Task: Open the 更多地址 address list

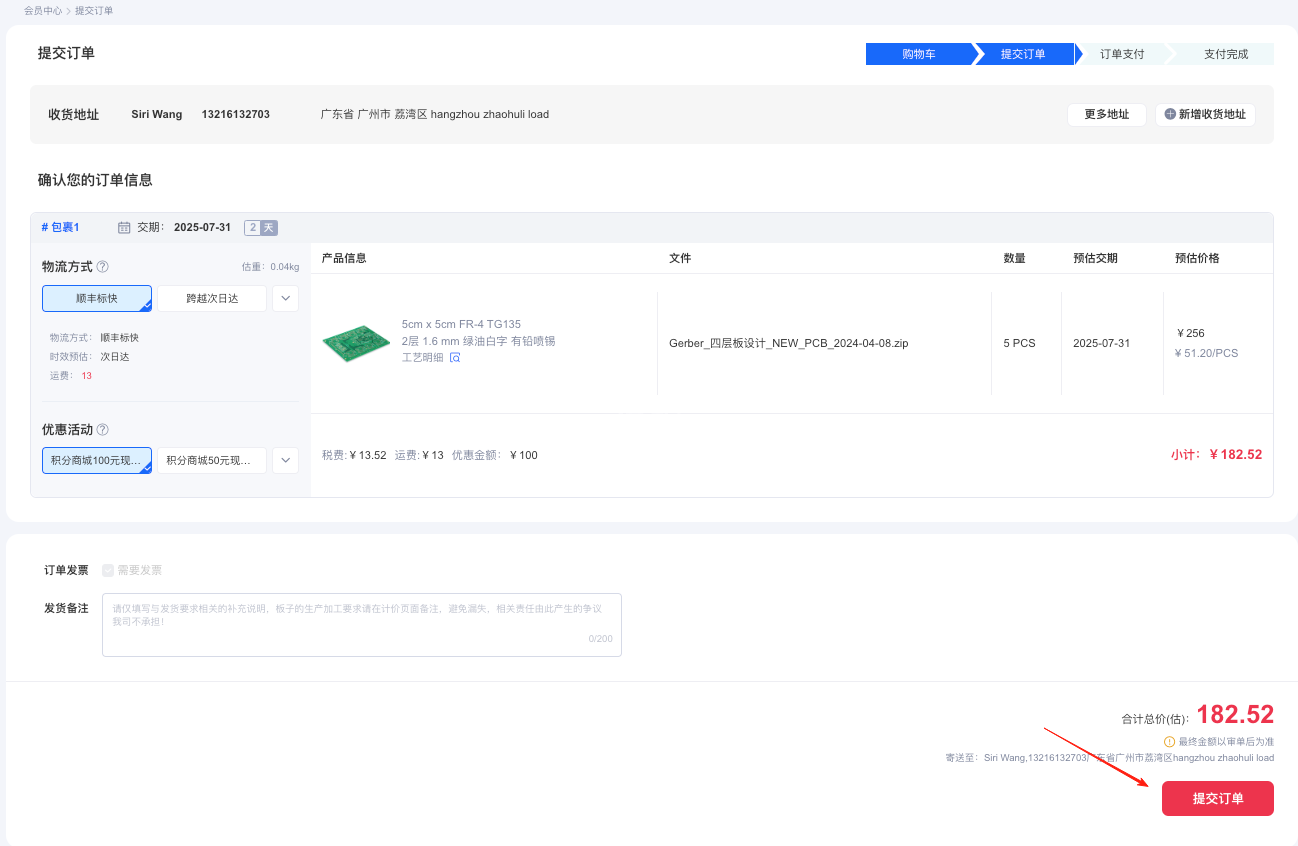Action: (x=1106, y=115)
